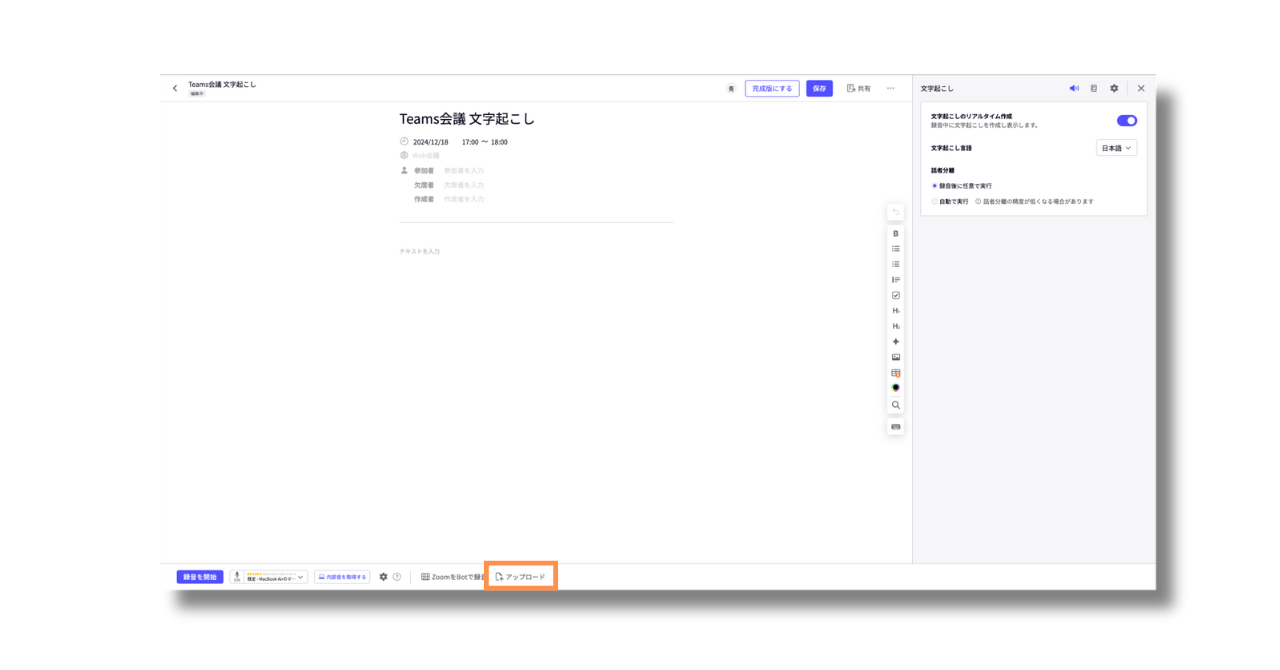The width and height of the screenshot is (1280, 670).
Task: Open the three-dot more options menu
Action: click(x=890, y=88)
